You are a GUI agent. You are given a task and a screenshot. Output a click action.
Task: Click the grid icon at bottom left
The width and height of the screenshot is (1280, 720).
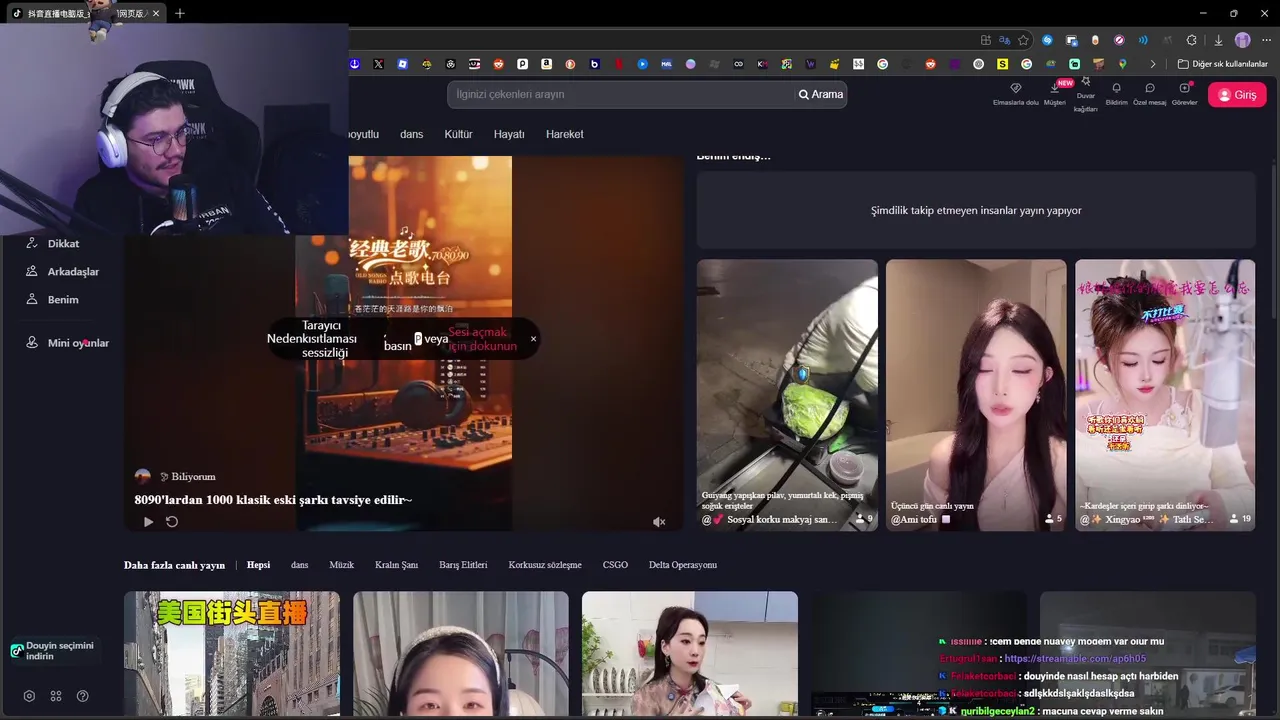click(x=56, y=696)
